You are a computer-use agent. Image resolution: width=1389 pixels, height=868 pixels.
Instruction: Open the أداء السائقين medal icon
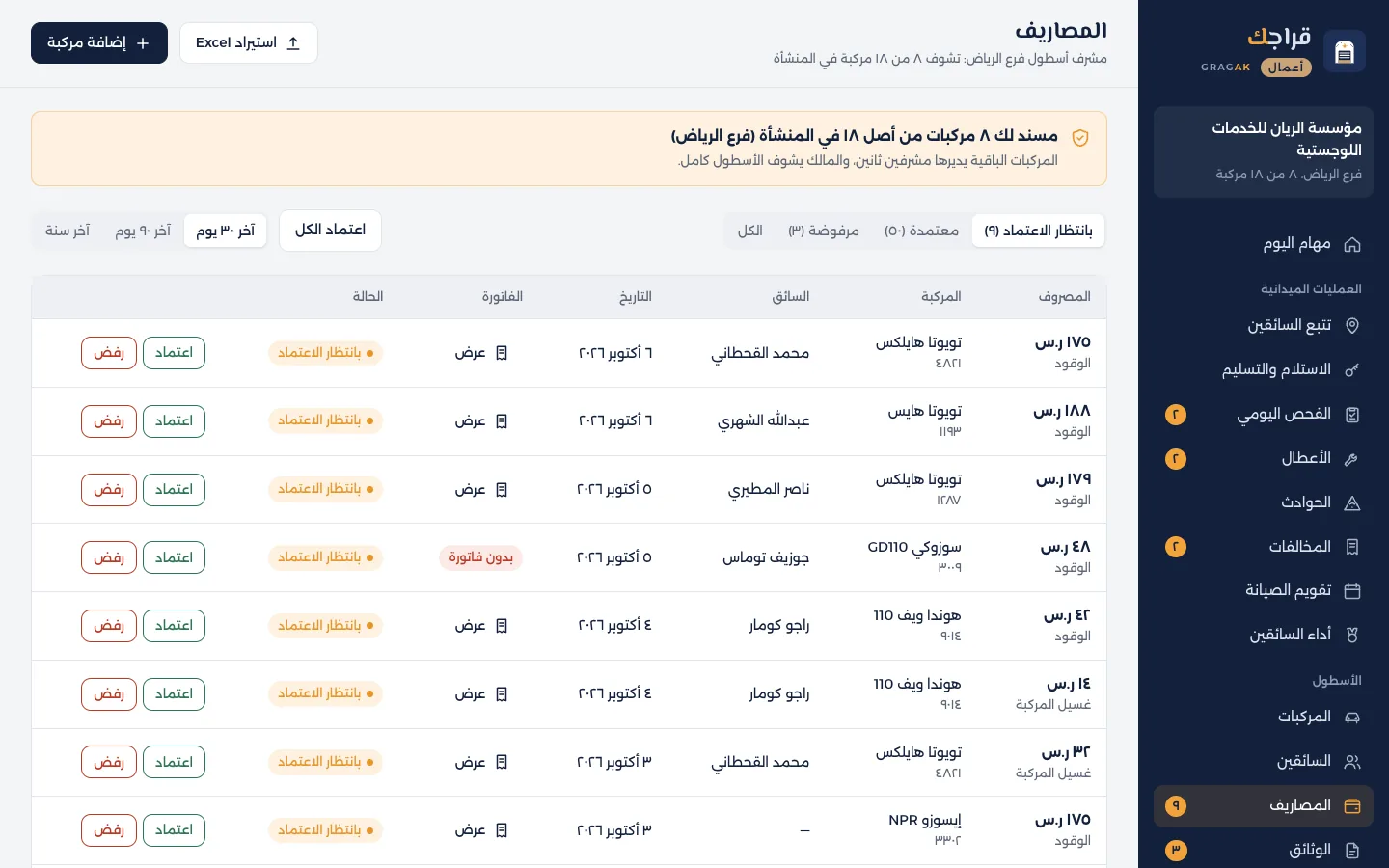(x=1352, y=636)
